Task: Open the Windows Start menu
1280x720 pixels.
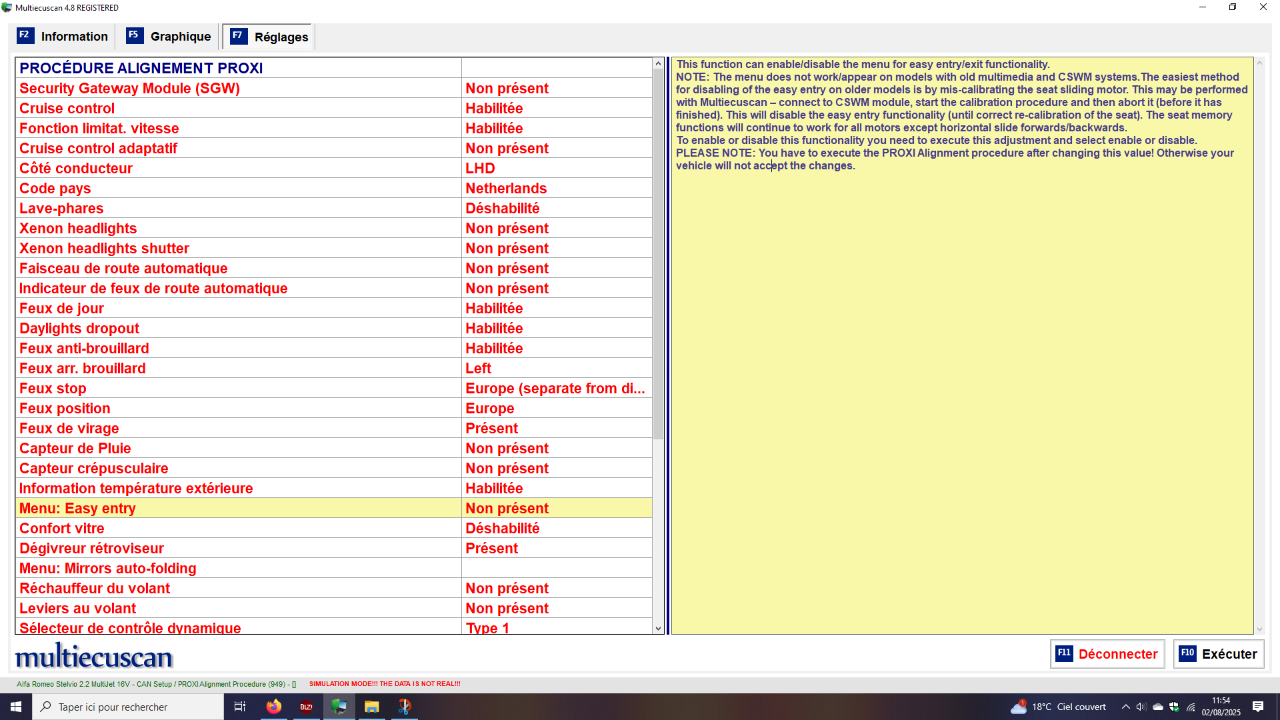Action: [16, 707]
